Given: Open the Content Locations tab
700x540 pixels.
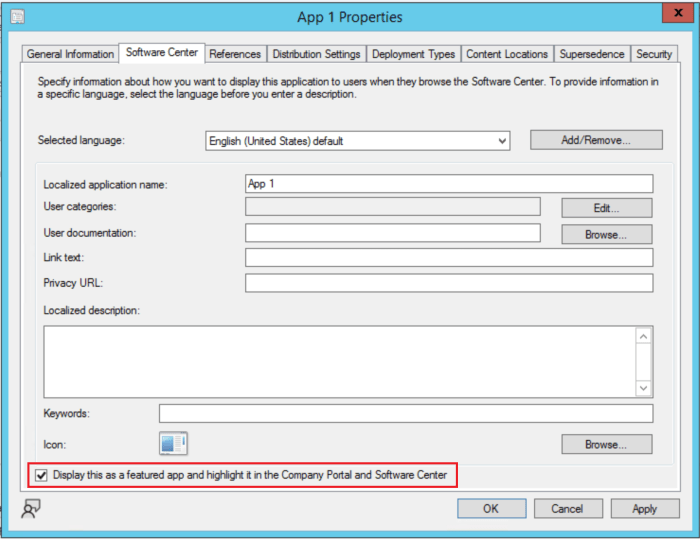Looking at the screenshot, I should click(507, 54).
